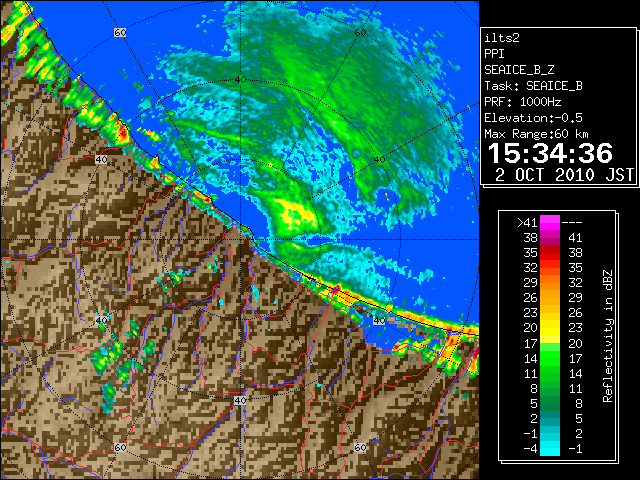Click the 'ilts2' radar name text
The image size is (640, 480).
click(x=502, y=38)
